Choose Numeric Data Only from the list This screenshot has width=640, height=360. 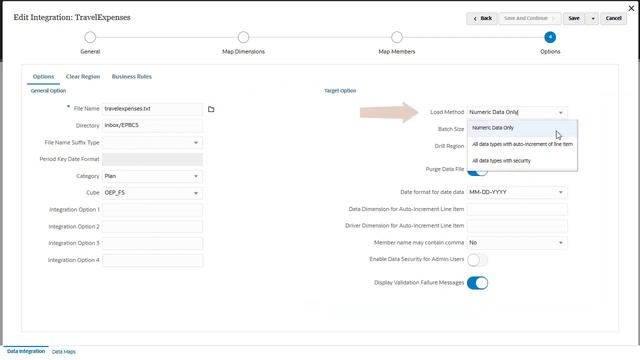click(522, 128)
